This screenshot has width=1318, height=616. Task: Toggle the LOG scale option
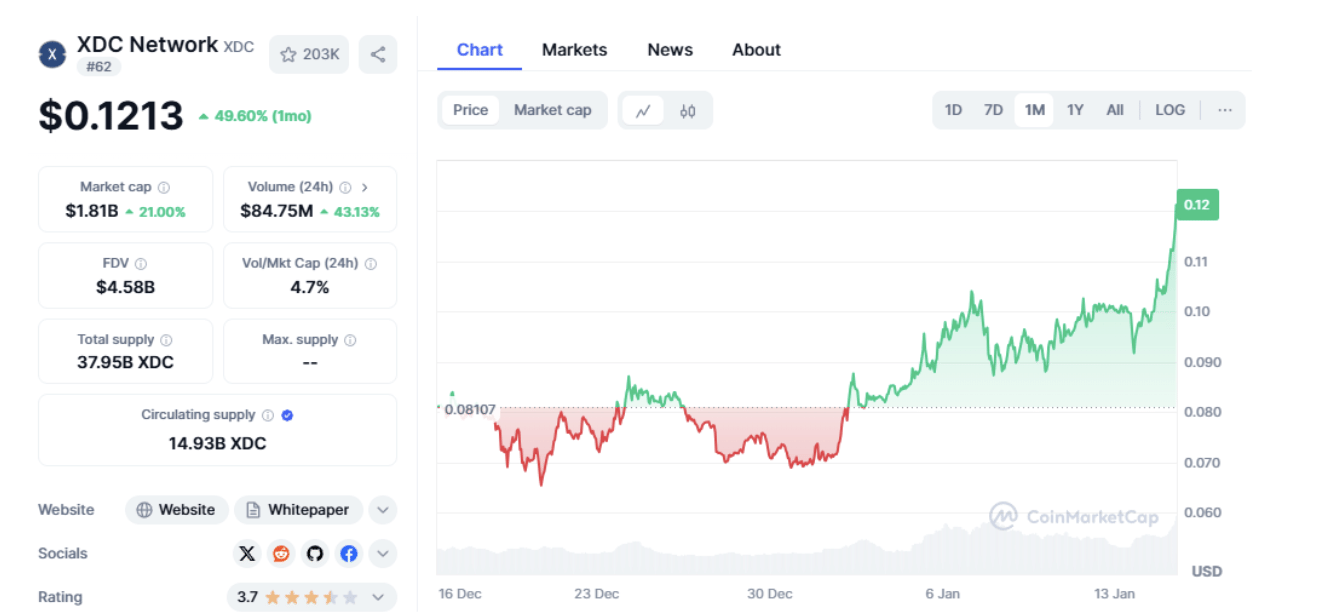[x=1170, y=110]
